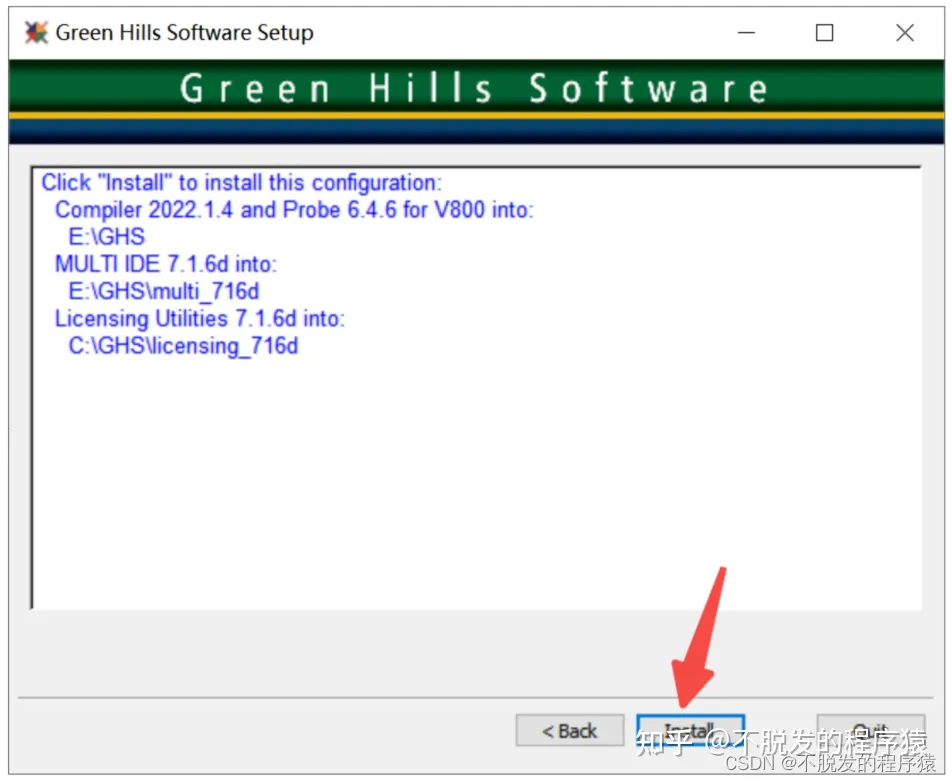Viewport: 952px width, 782px height.
Task: Click the 'E:\GHS\multi_716d' path text
Action: point(165,292)
